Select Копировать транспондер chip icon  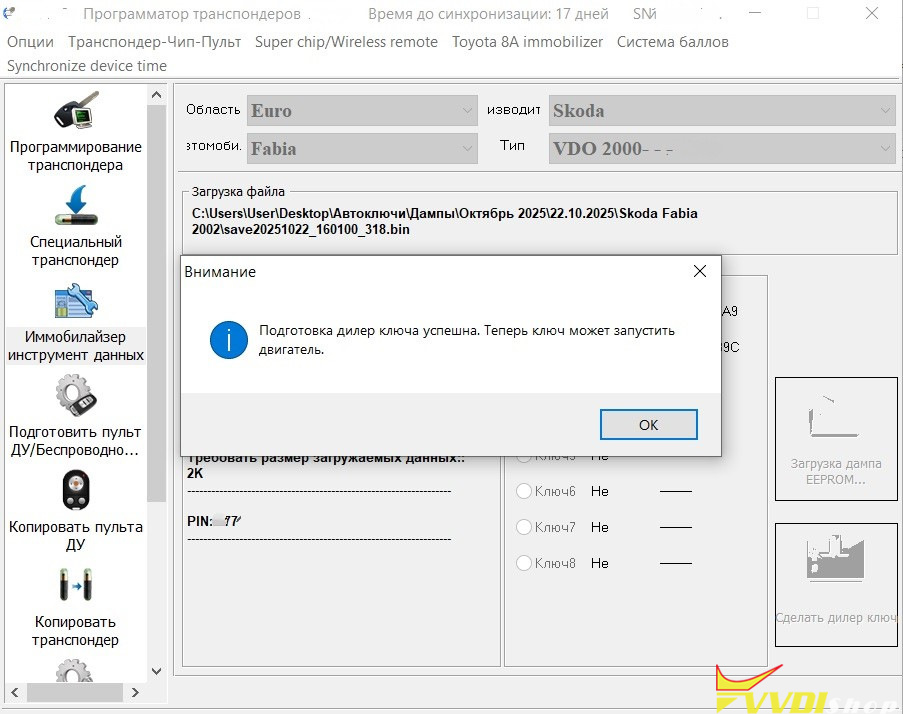click(75, 586)
